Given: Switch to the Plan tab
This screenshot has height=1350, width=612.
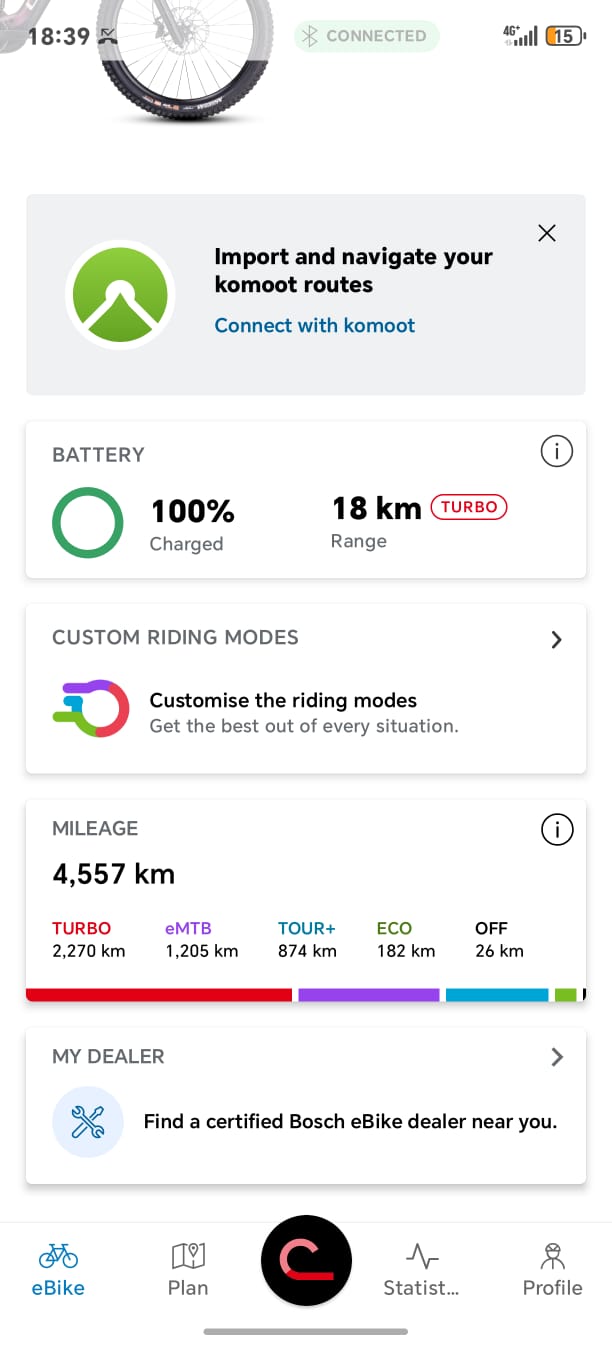Looking at the screenshot, I should (188, 1270).
